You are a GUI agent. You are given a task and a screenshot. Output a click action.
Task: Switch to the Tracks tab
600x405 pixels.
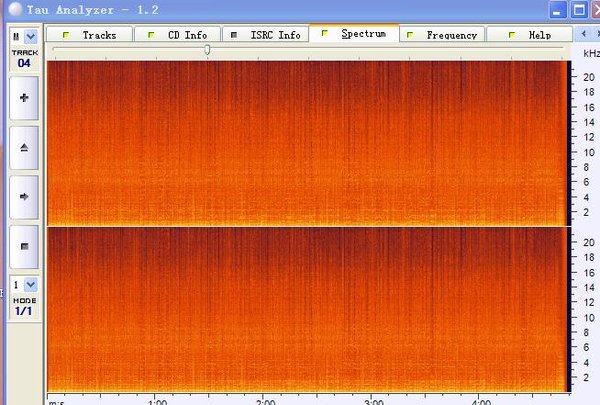pos(90,35)
